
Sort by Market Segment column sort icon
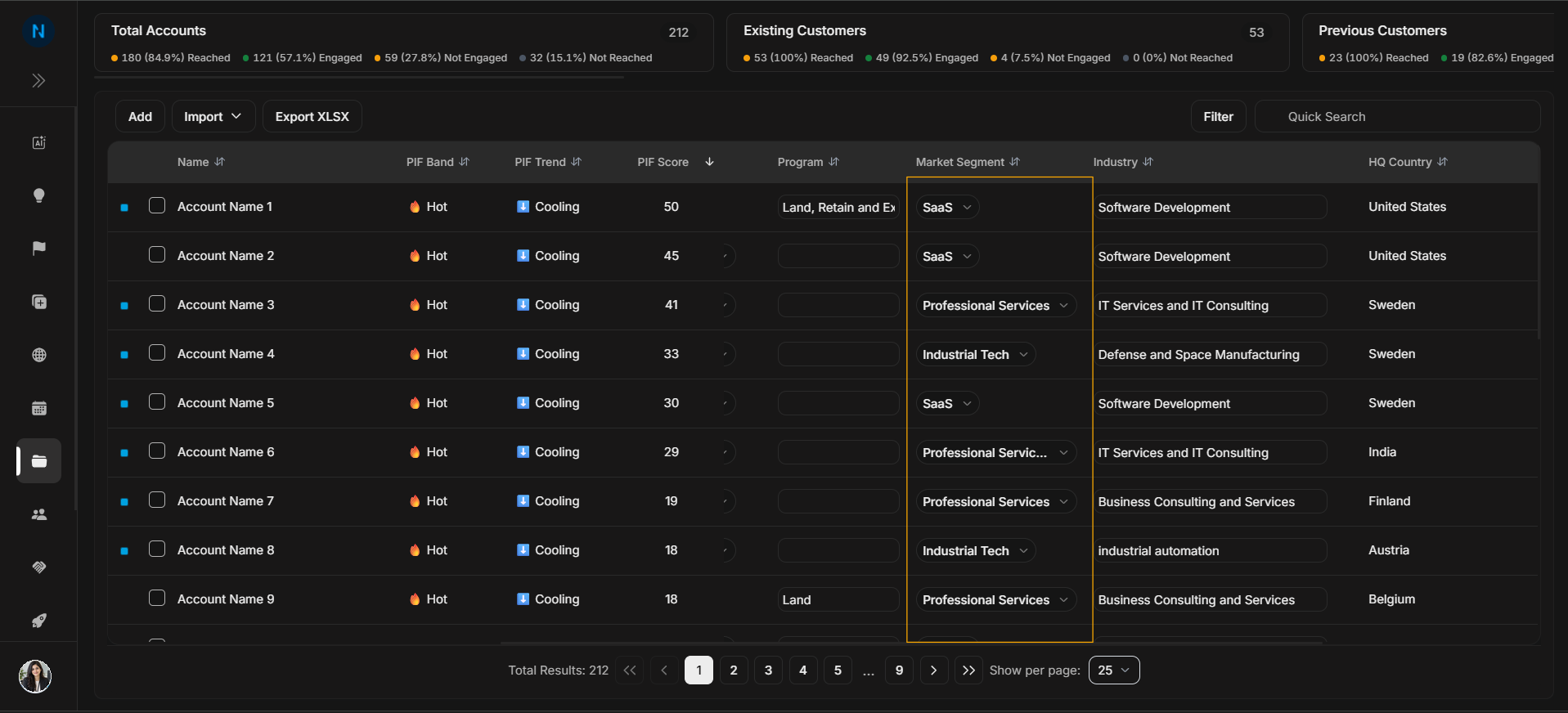point(1014,162)
